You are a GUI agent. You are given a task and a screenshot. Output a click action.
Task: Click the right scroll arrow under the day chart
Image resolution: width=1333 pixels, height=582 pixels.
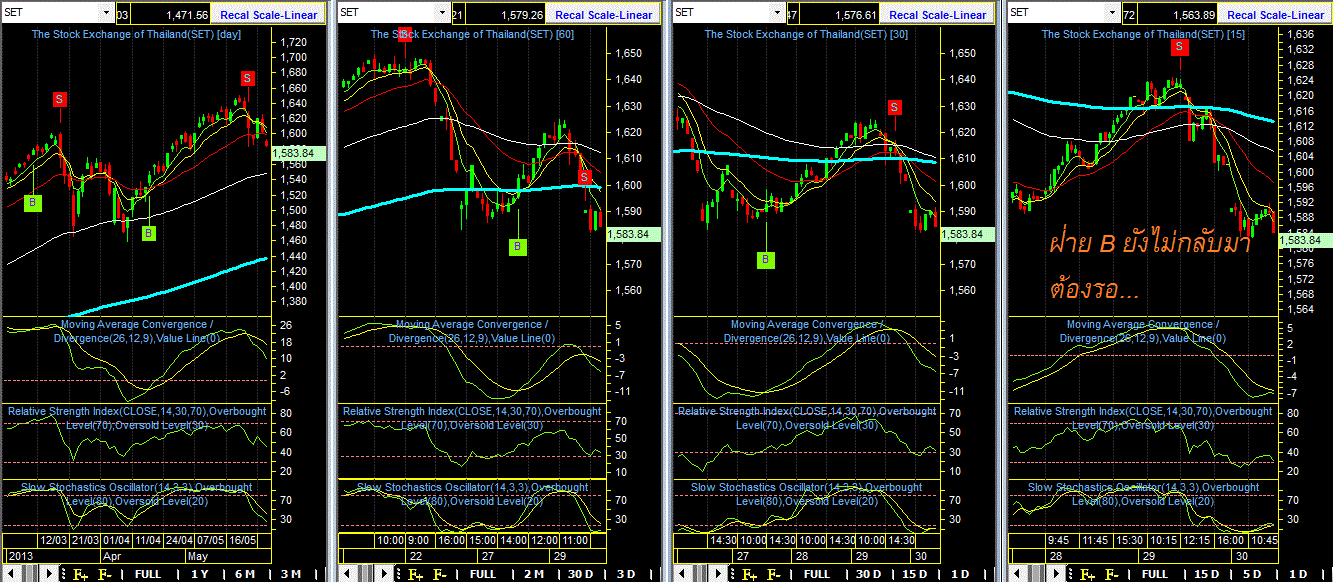click(49, 574)
